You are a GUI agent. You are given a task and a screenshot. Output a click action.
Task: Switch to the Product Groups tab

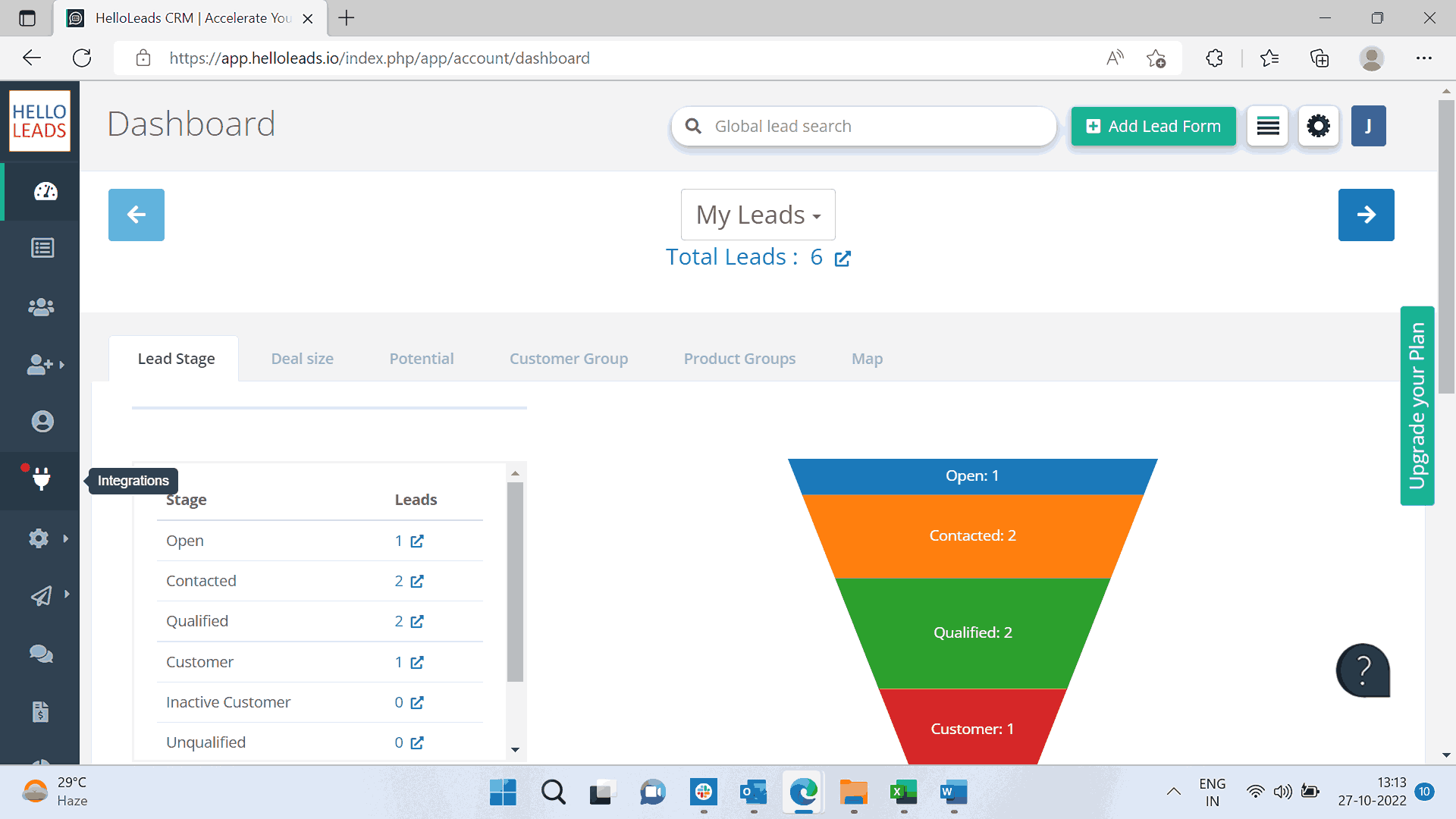[740, 359]
